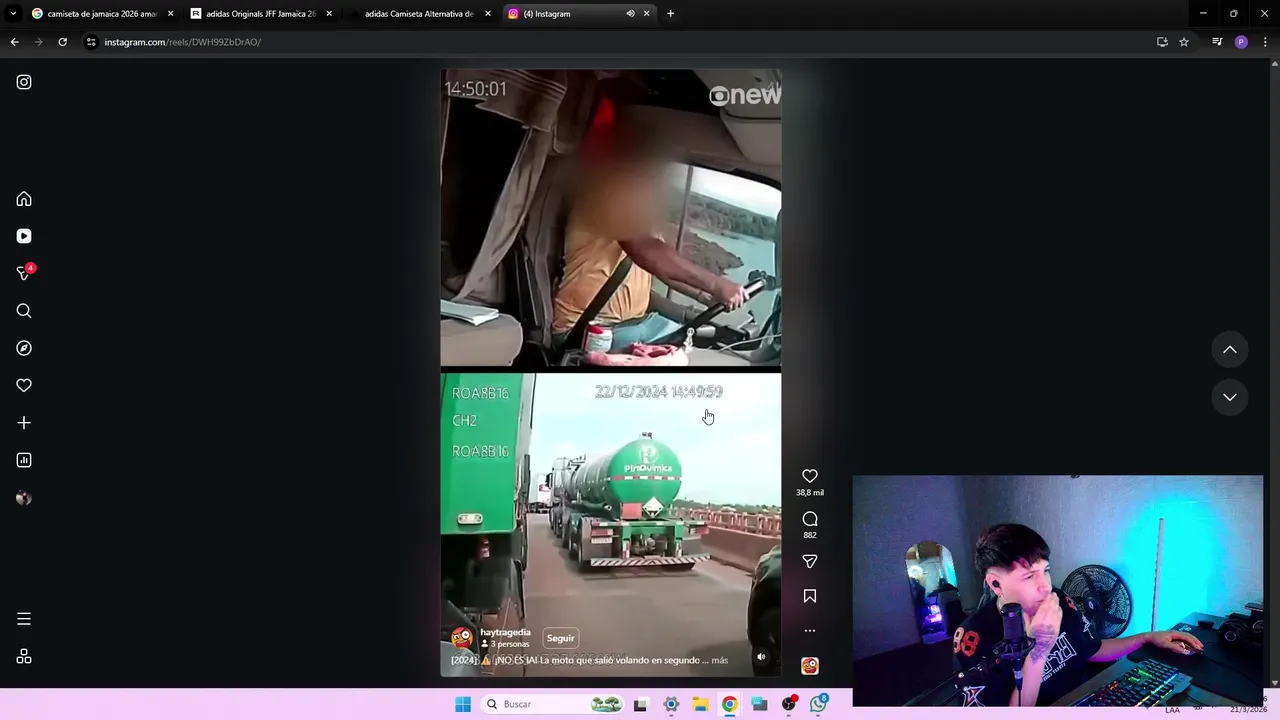Screen dimensions: 1280x720
Task: Click the taskbar Buscar search box
Action: [553, 704]
